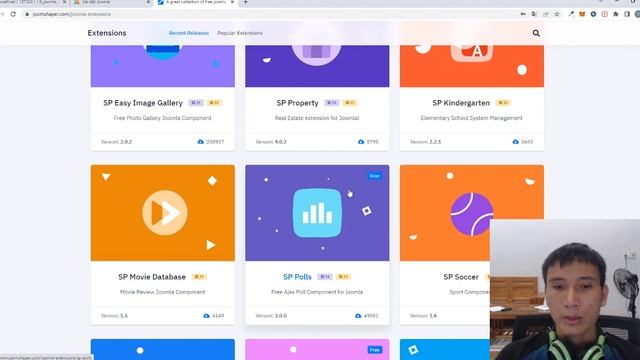Close the middle browser tab with Joomla icon

[x=148, y=2]
